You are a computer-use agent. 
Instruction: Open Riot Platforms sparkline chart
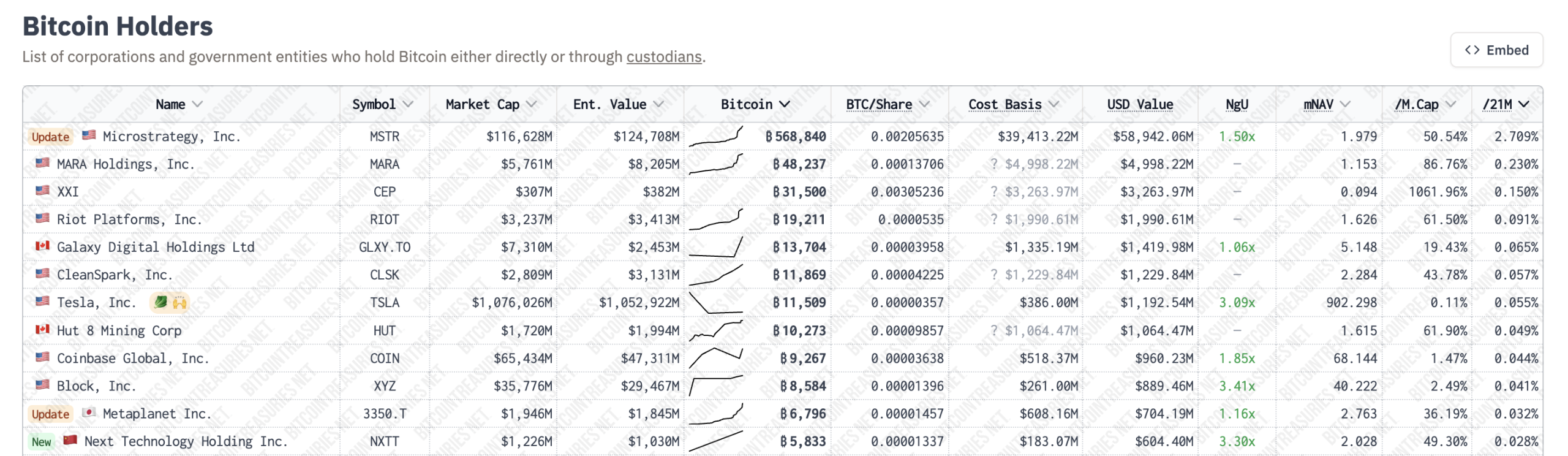point(716,219)
